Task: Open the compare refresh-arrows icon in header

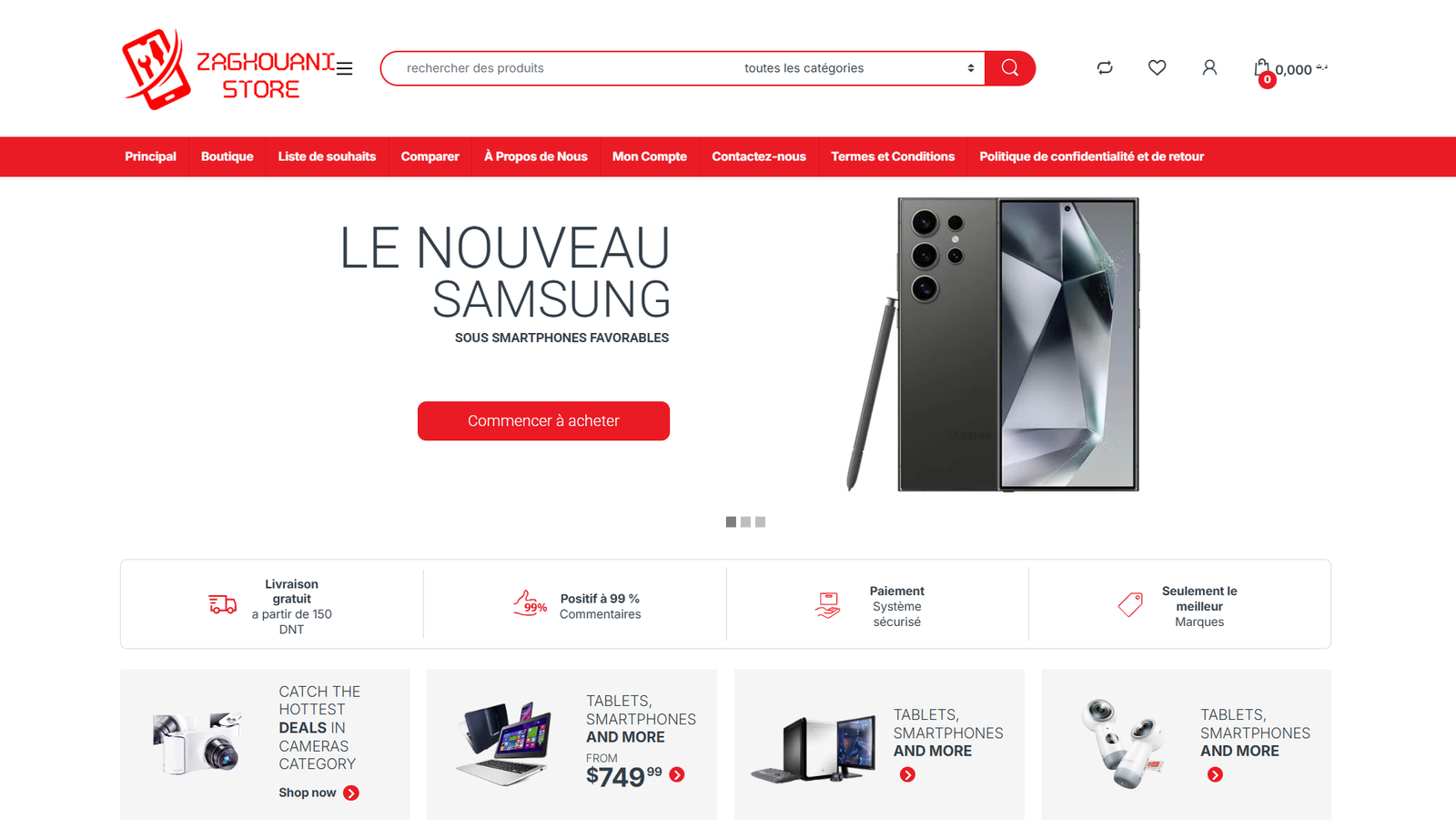Action: [x=1105, y=67]
